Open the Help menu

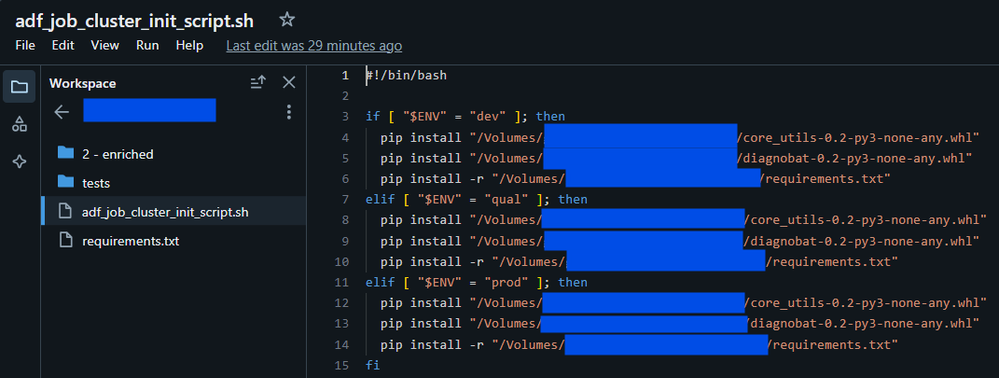click(189, 45)
